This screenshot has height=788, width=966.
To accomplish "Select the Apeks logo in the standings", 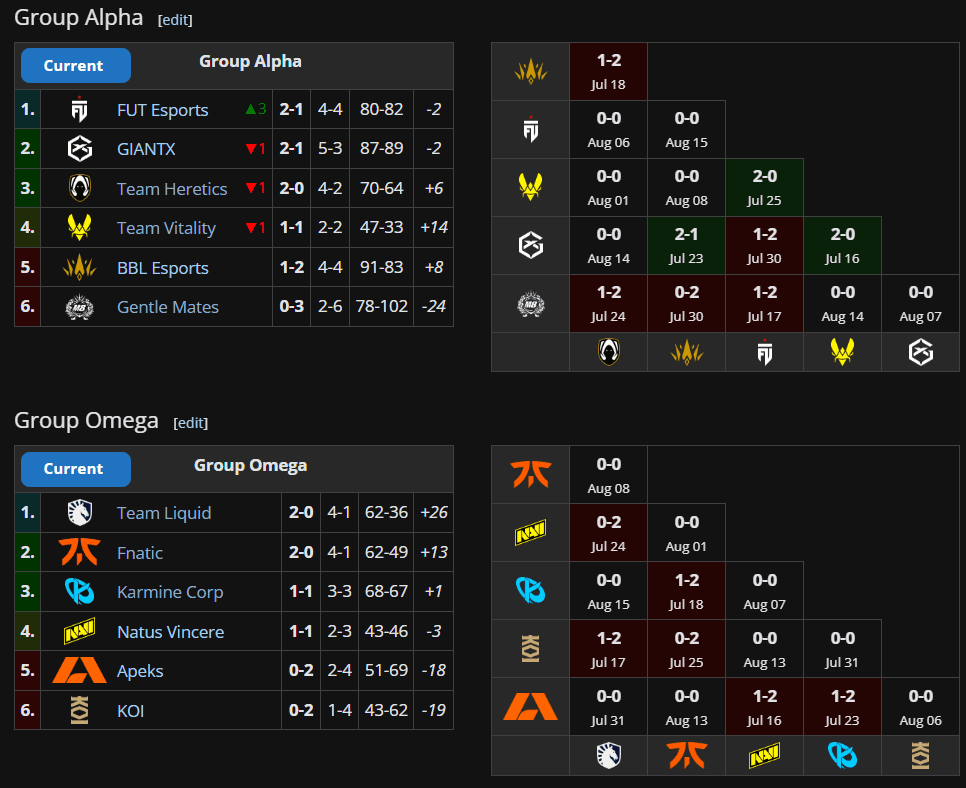I will point(79,670).
